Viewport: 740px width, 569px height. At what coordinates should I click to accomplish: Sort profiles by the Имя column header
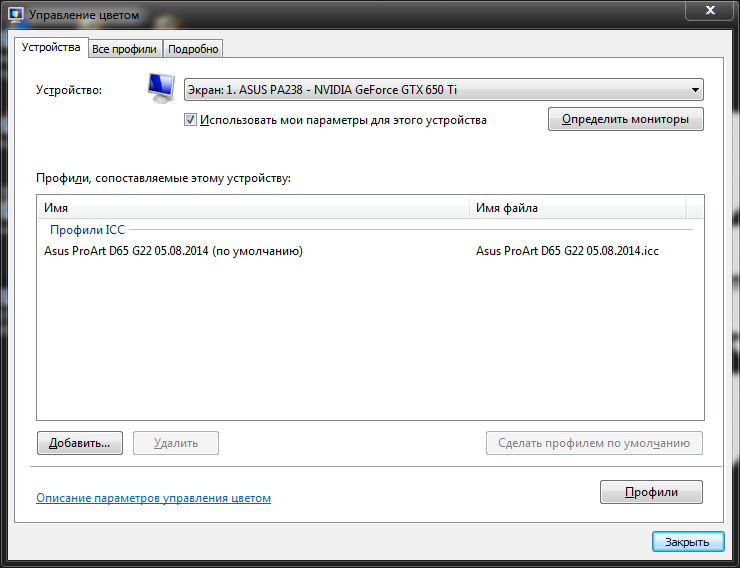(x=253, y=208)
